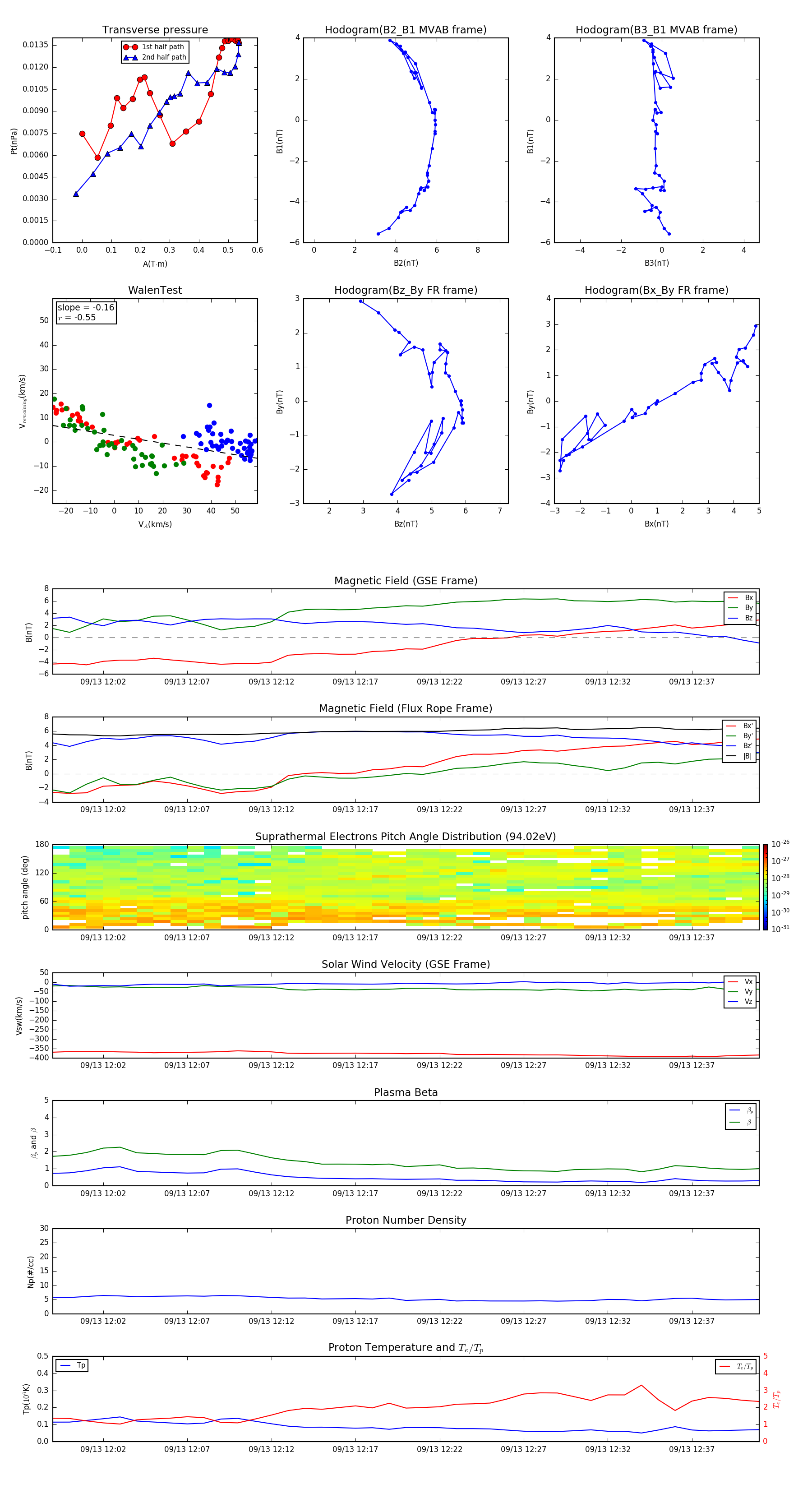
Task: Click Bz legend entry in GSE magnetic field
Action: pos(741,618)
